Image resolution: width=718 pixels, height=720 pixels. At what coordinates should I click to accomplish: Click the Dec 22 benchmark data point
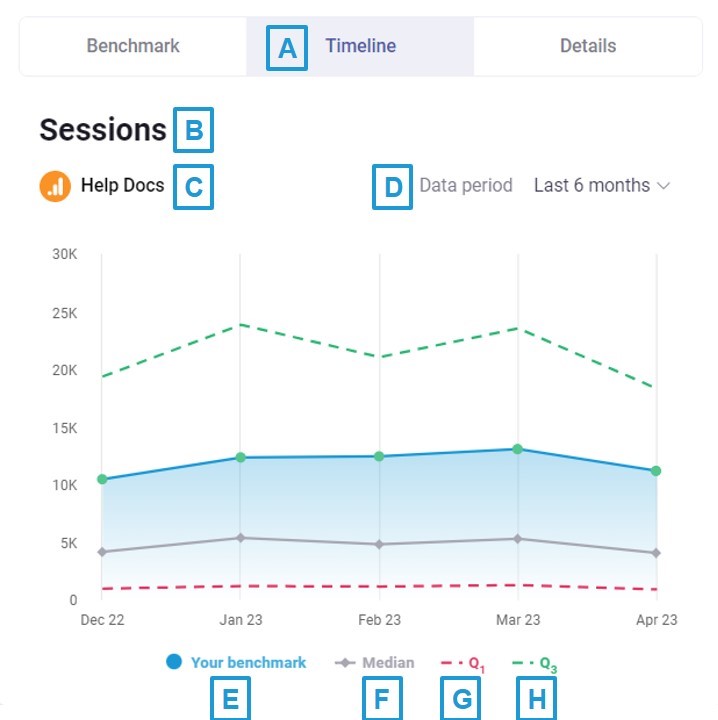(x=102, y=479)
